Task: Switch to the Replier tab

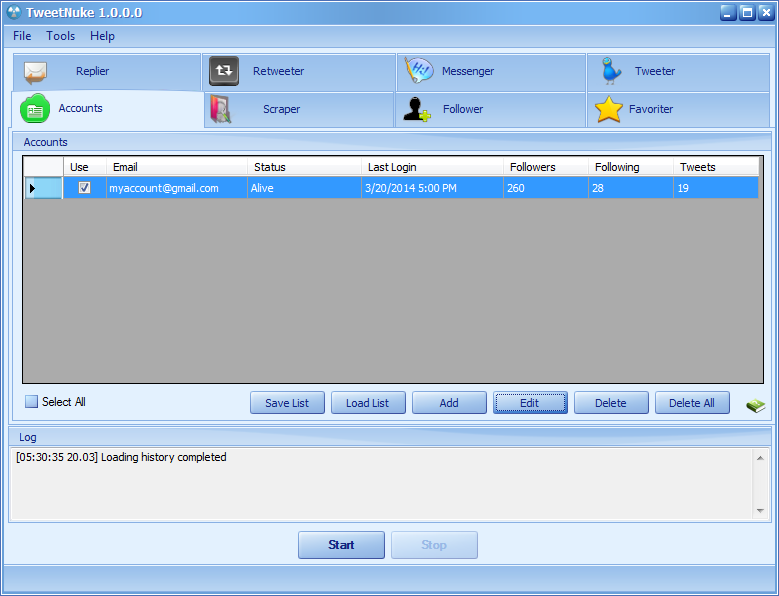Action: tap(107, 72)
